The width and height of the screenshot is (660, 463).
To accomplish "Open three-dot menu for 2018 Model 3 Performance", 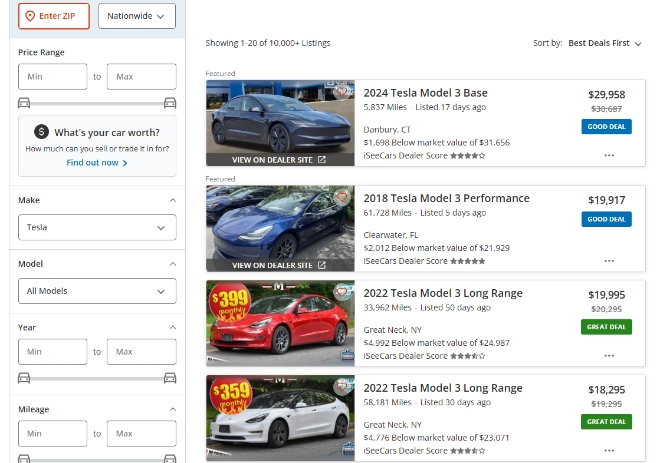I will [608, 260].
